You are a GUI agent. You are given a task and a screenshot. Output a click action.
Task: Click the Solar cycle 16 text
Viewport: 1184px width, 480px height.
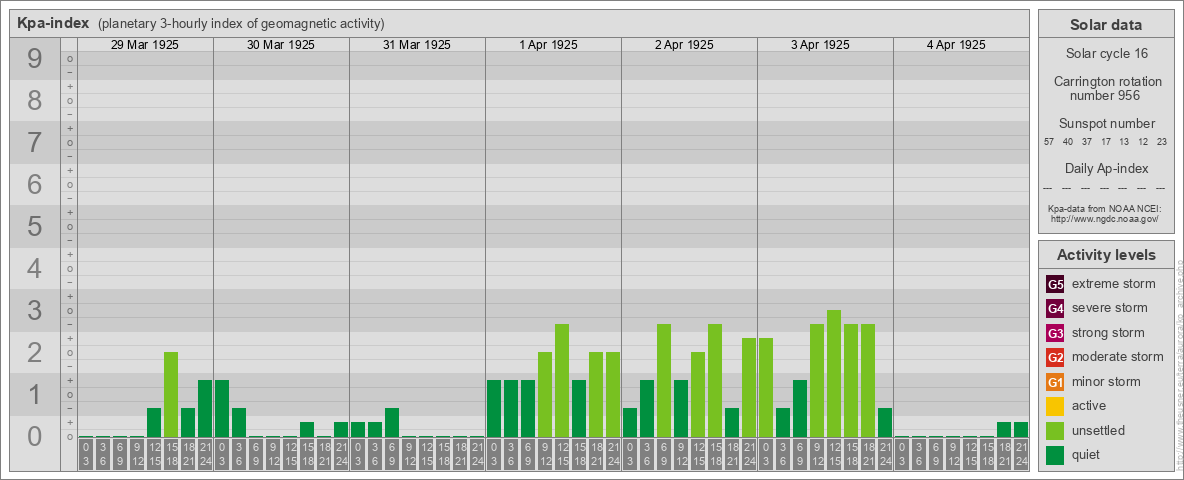1106,54
